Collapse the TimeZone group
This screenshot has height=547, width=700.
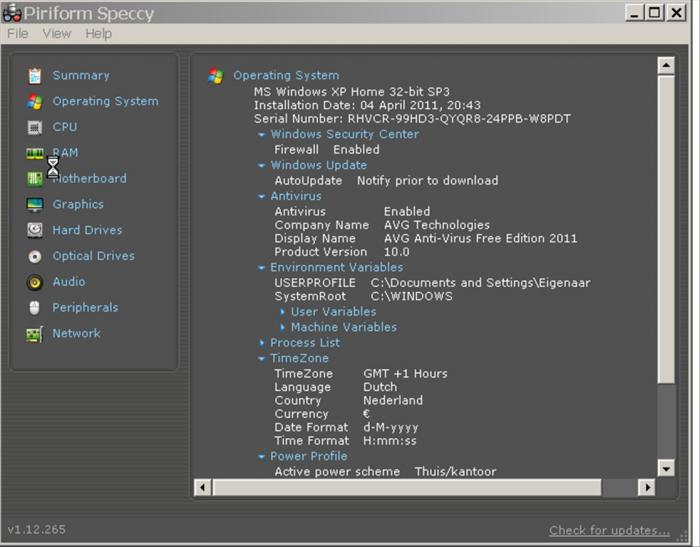pyautogui.click(x=262, y=359)
